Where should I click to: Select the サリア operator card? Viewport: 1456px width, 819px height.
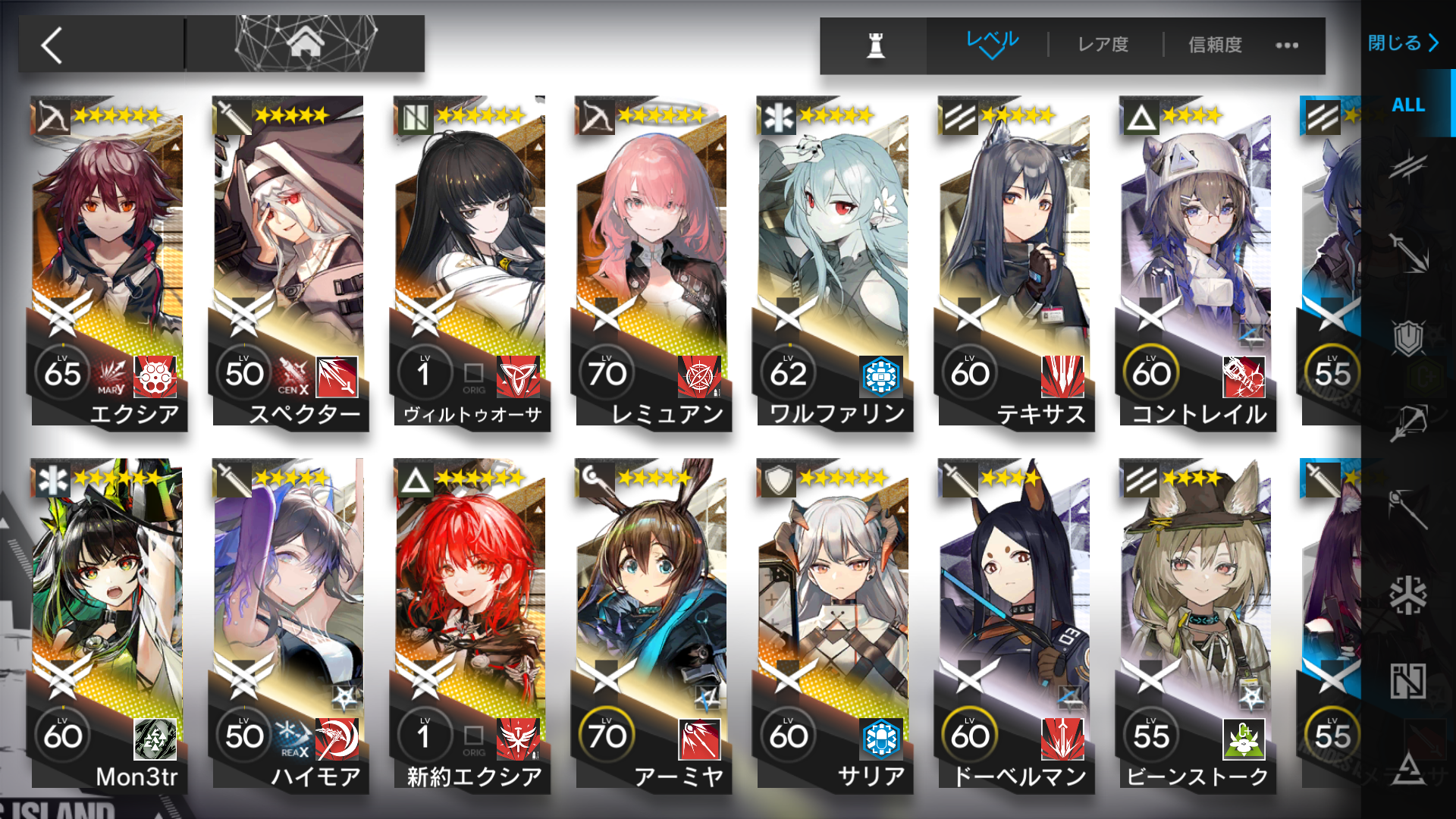tap(833, 626)
